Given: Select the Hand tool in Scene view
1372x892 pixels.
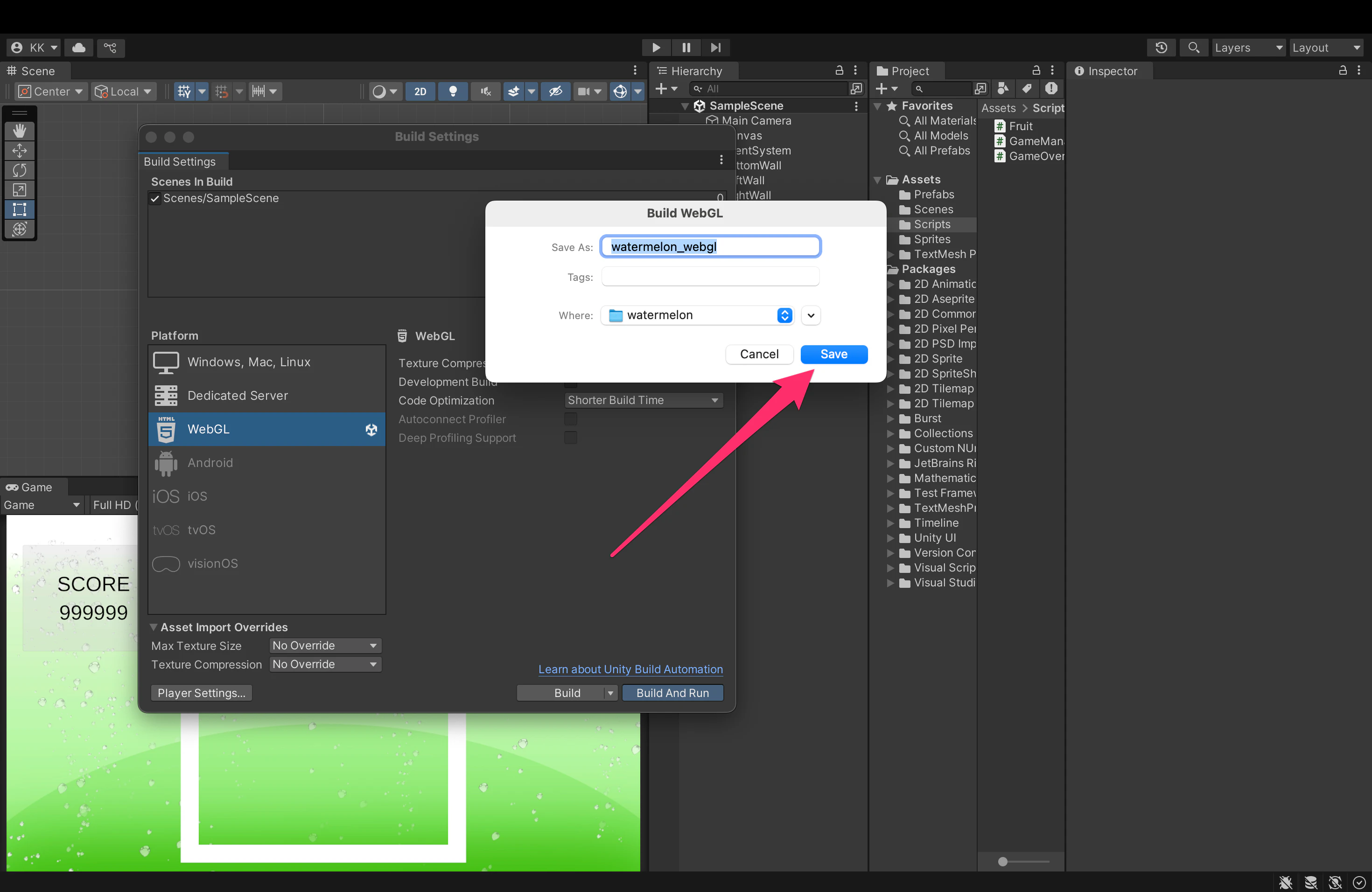Looking at the screenshot, I should pyautogui.click(x=20, y=131).
